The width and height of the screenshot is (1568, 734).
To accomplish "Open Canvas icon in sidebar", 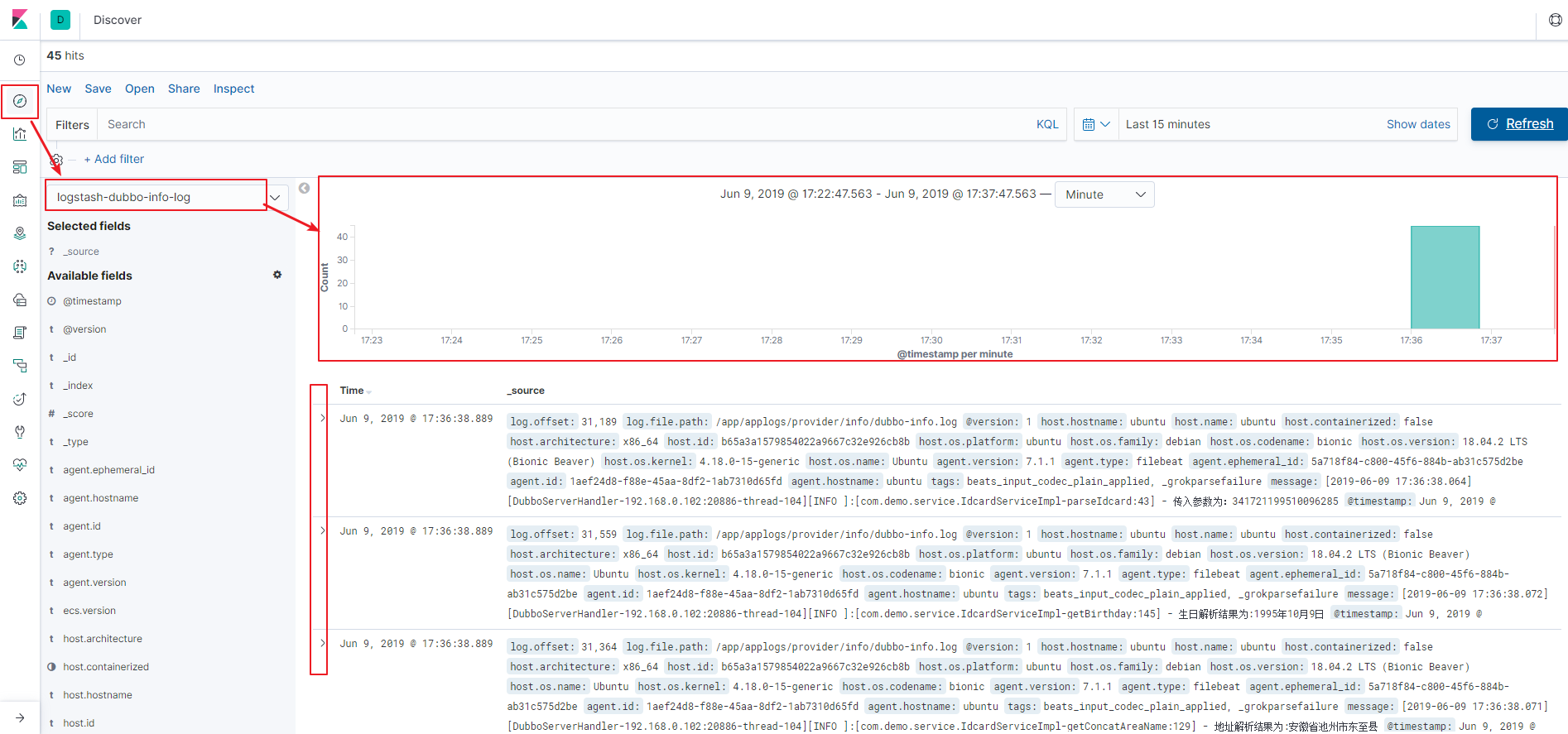I will [x=20, y=200].
